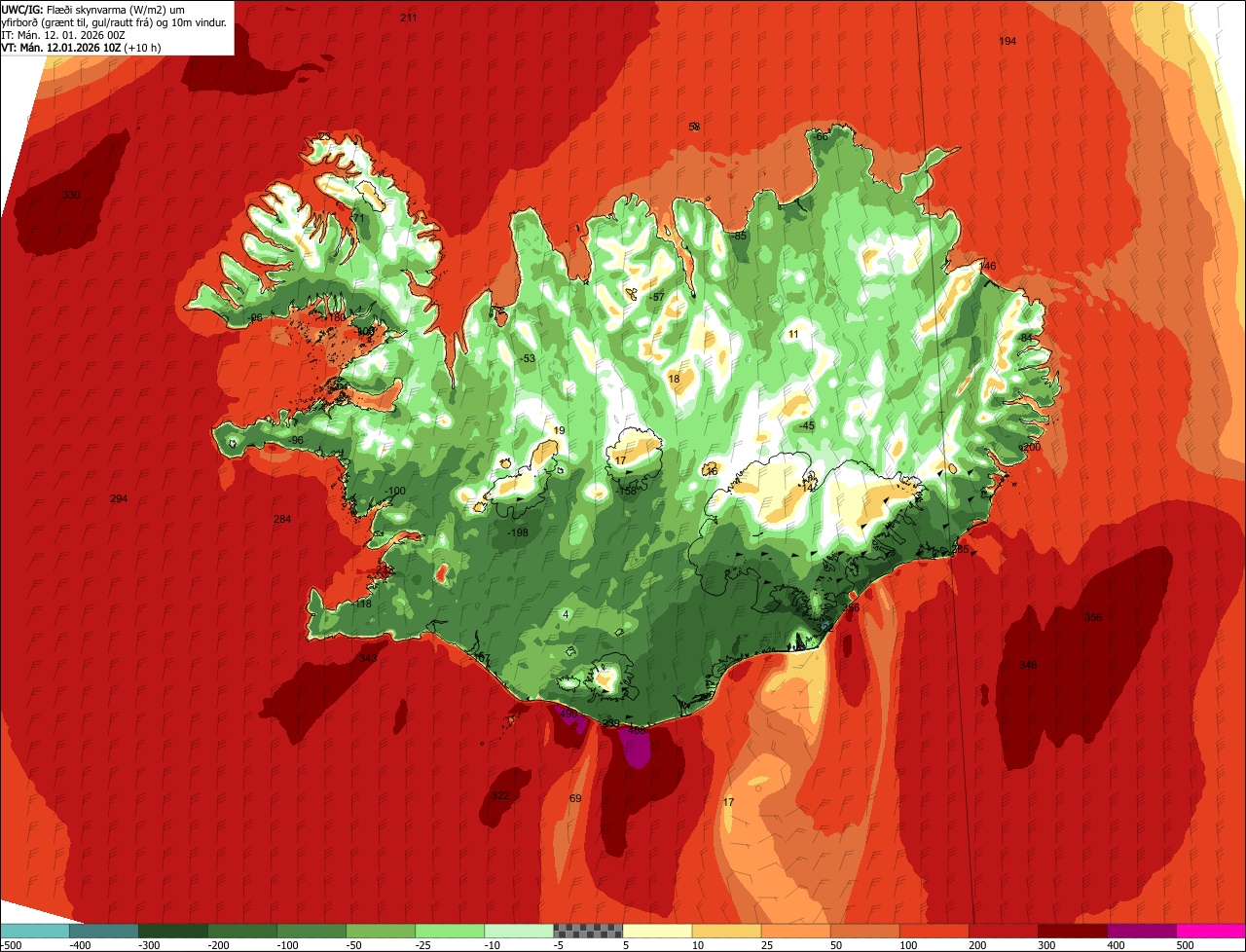The height and width of the screenshot is (952, 1246).
Task: Click the map value '194' in the northeast
Action: [1008, 41]
